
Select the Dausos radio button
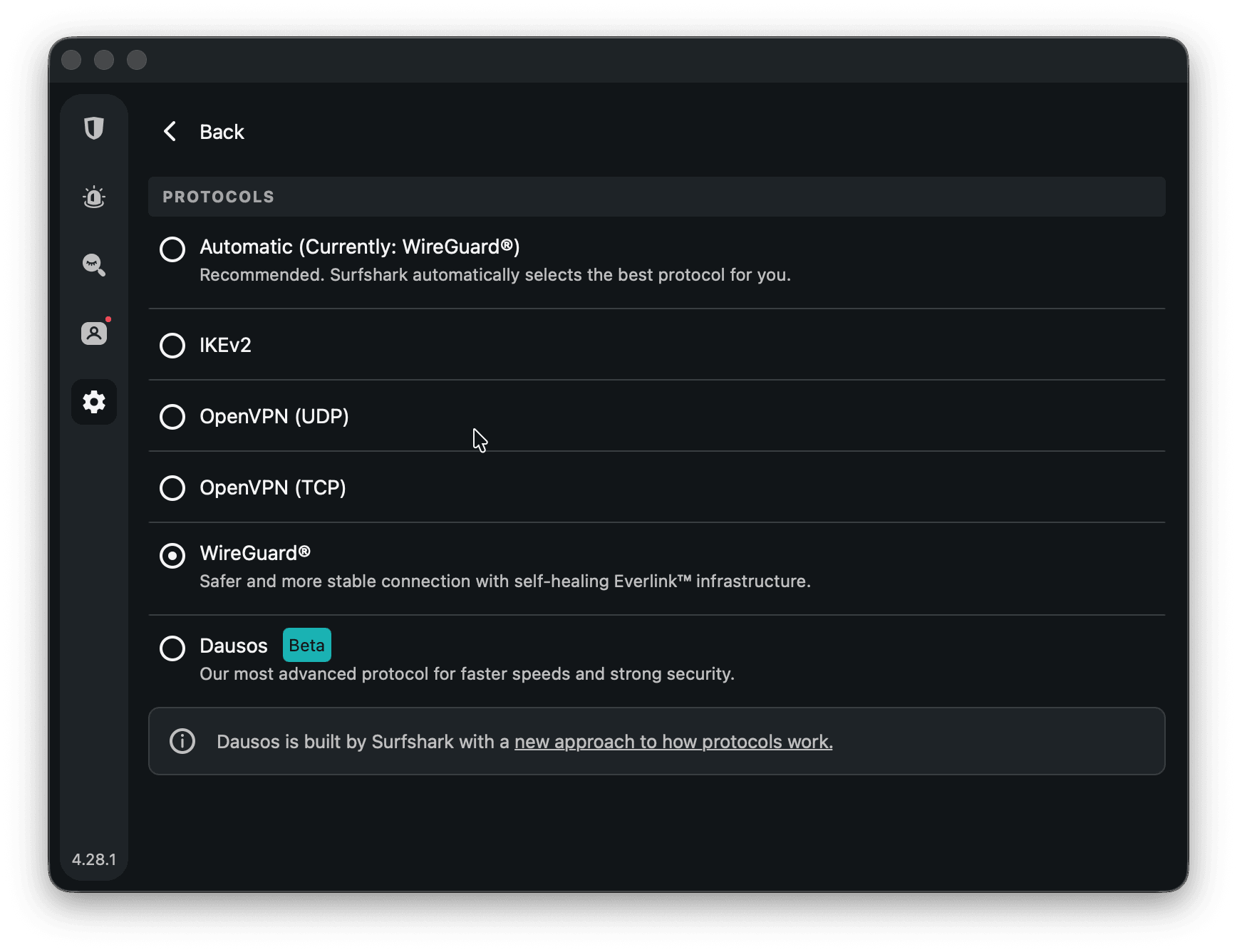point(172,648)
